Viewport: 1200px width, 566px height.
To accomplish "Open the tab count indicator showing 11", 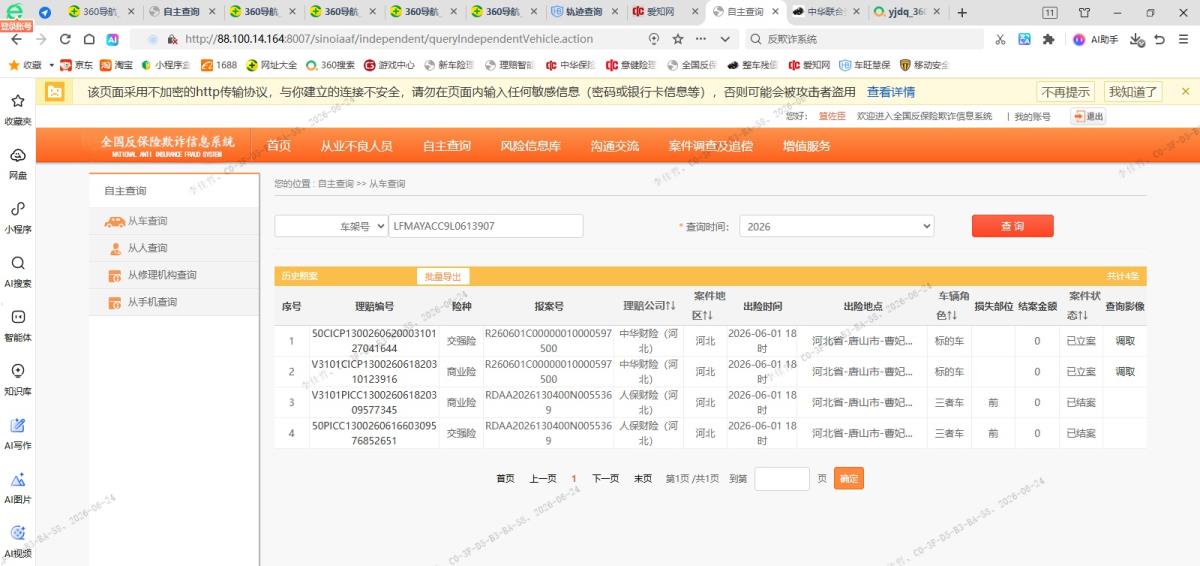I will 1050,12.
